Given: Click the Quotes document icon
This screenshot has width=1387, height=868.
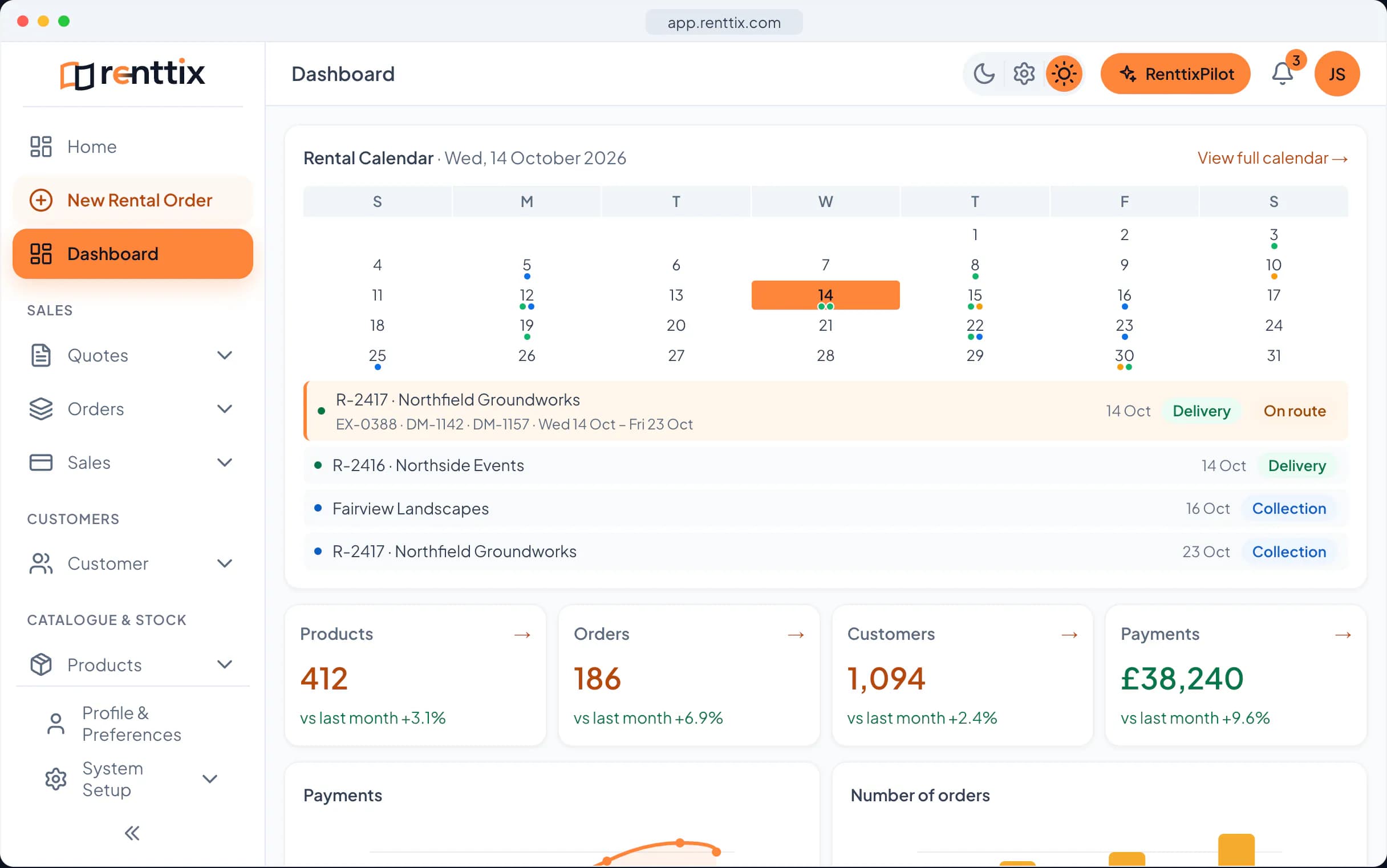Looking at the screenshot, I should coord(40,355).
